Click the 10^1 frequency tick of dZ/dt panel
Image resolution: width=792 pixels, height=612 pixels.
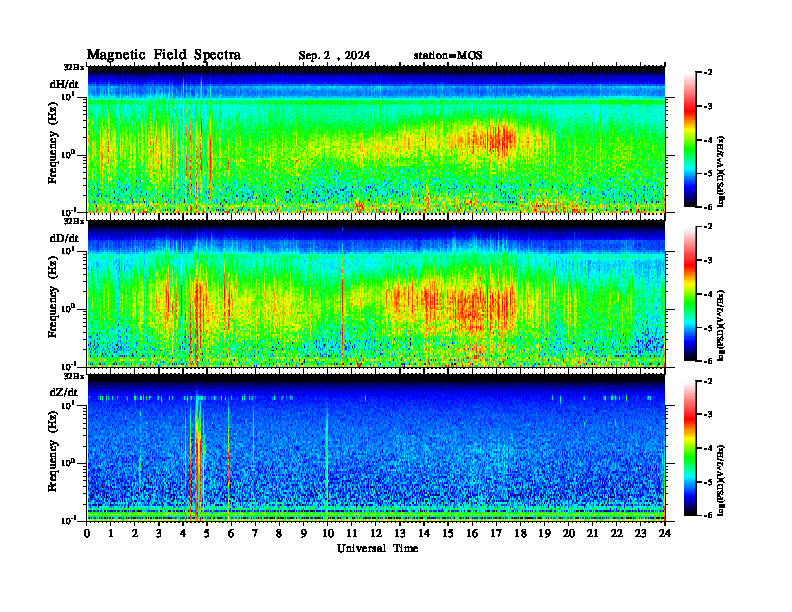point(69,404)
